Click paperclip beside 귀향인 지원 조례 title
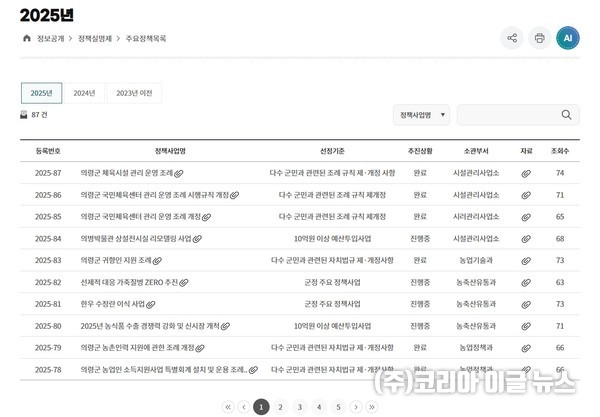This screenshot has height=417, width=600. 157,261
